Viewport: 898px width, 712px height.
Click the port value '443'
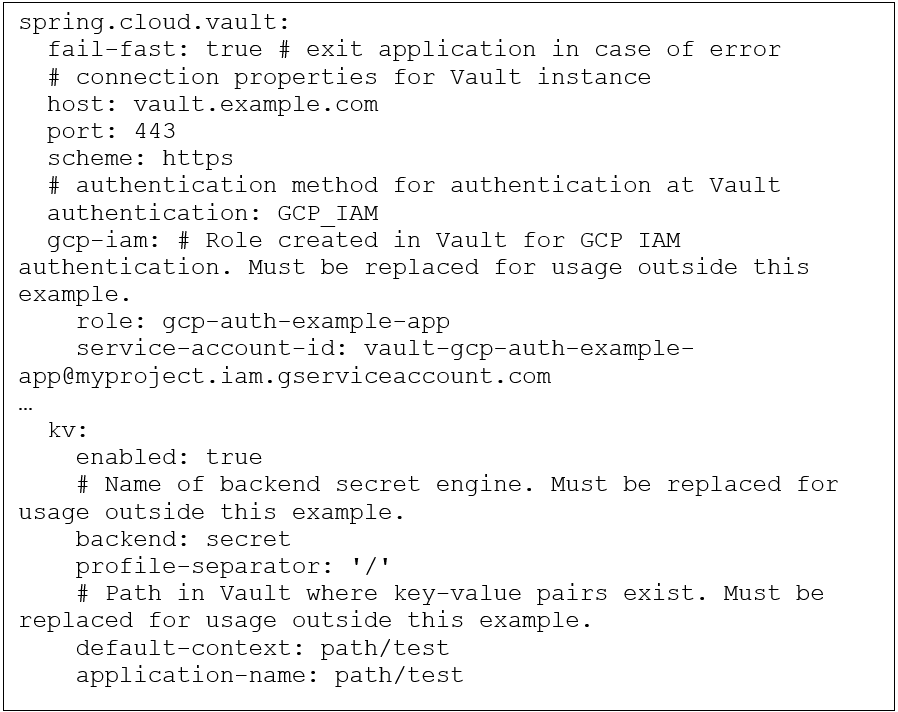(x=154, y=131)
